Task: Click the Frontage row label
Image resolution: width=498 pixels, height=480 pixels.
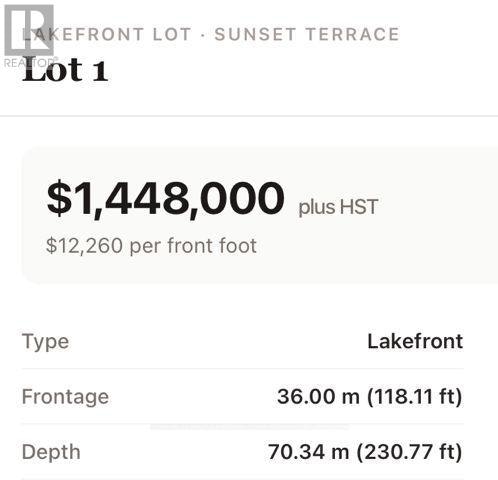Action: click(65, 397)
